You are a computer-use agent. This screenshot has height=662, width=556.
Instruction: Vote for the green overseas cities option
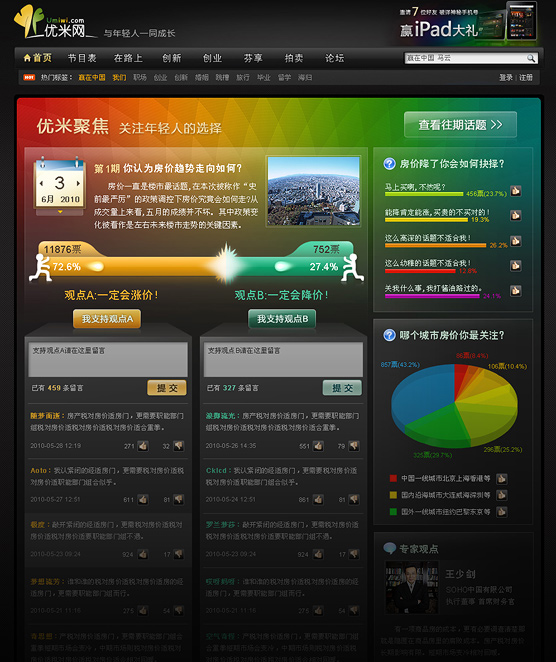tap(502, 512)
